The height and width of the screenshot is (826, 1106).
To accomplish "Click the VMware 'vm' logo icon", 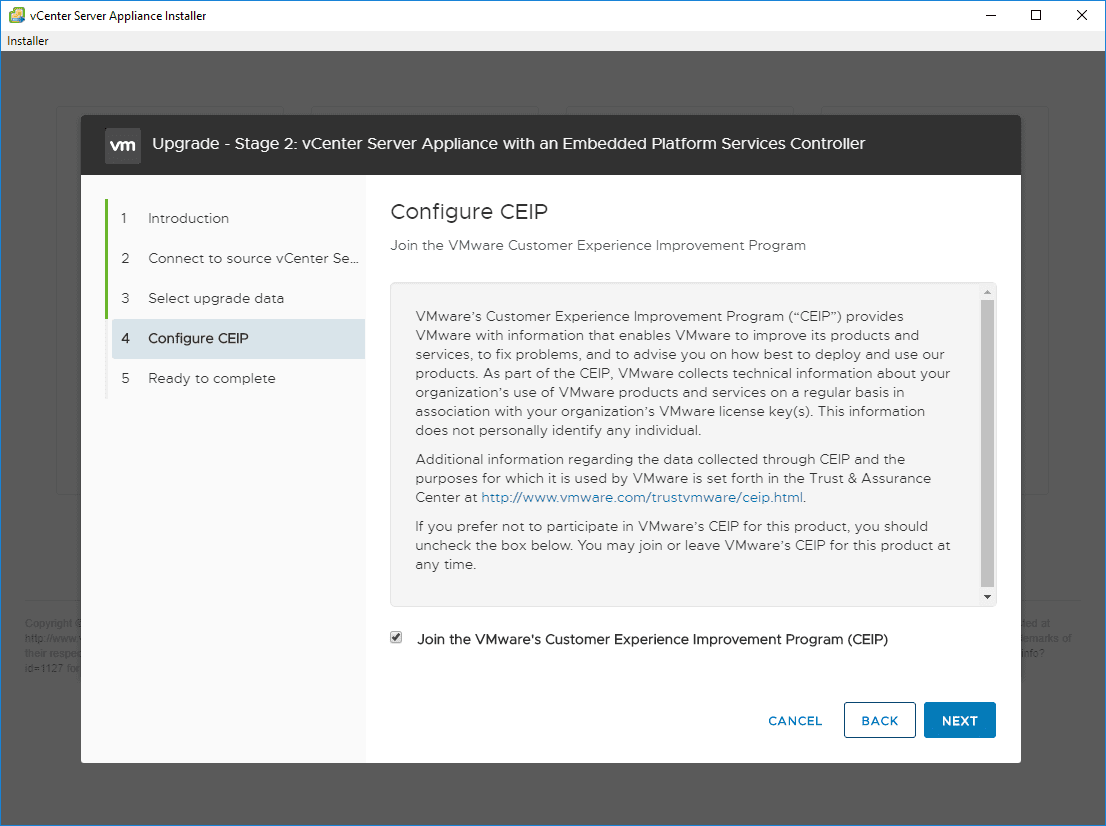I will point(123,145).
